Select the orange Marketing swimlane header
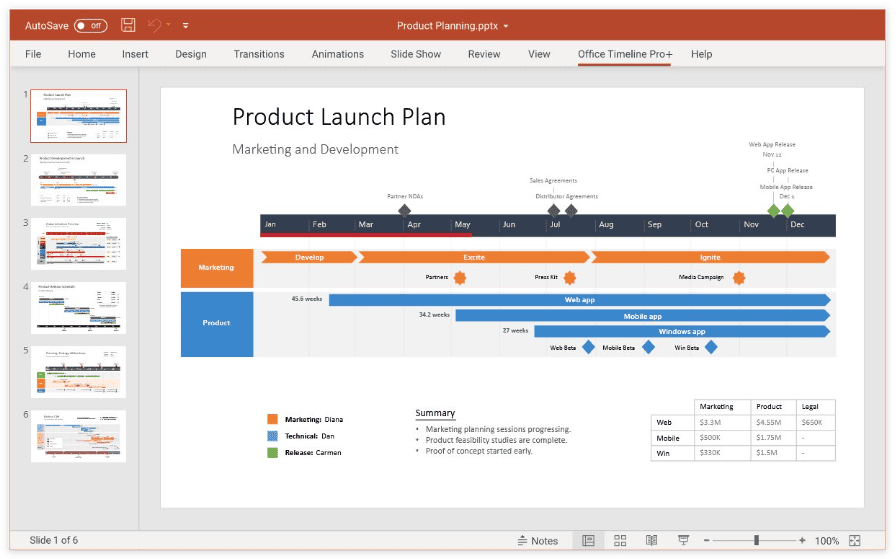Viewport: 896px width, 559px height. point(217,267)
